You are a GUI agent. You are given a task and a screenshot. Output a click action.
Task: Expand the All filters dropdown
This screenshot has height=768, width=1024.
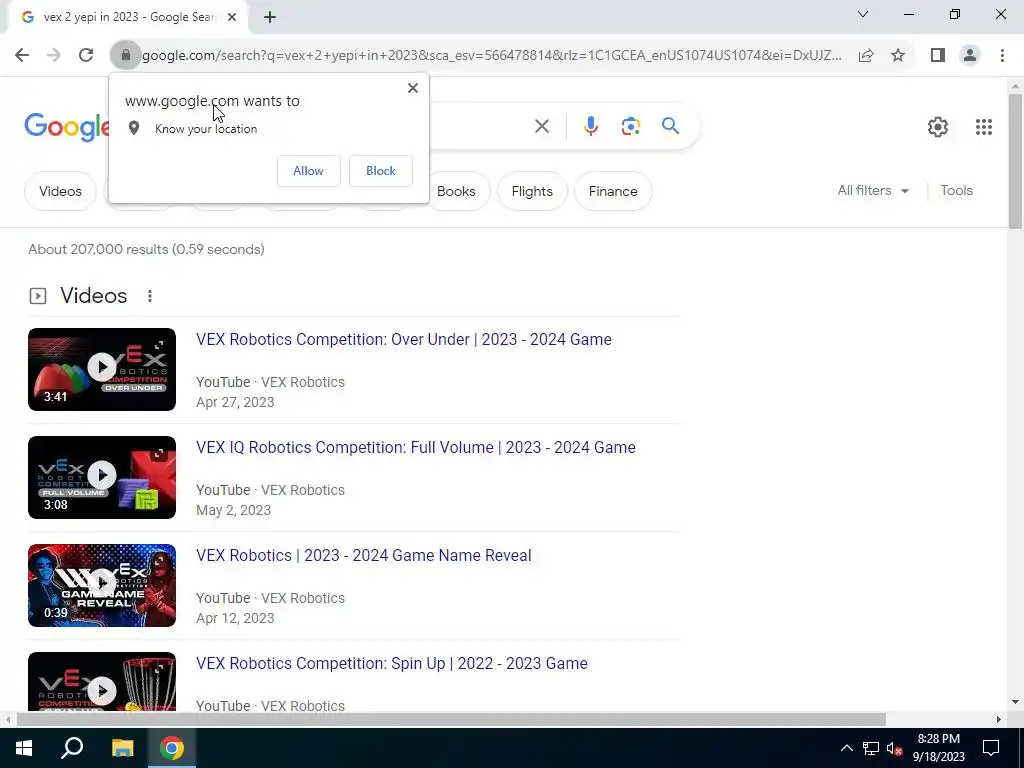873,191
